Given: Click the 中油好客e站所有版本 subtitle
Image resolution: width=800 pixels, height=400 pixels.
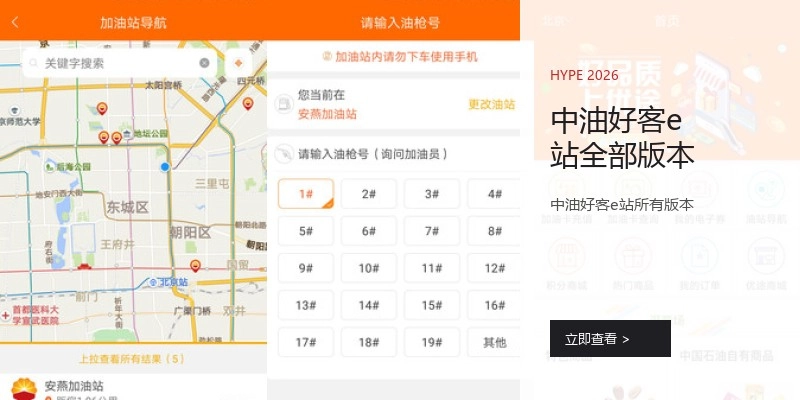Looking at the screenshot, I should tap(622, 205).
